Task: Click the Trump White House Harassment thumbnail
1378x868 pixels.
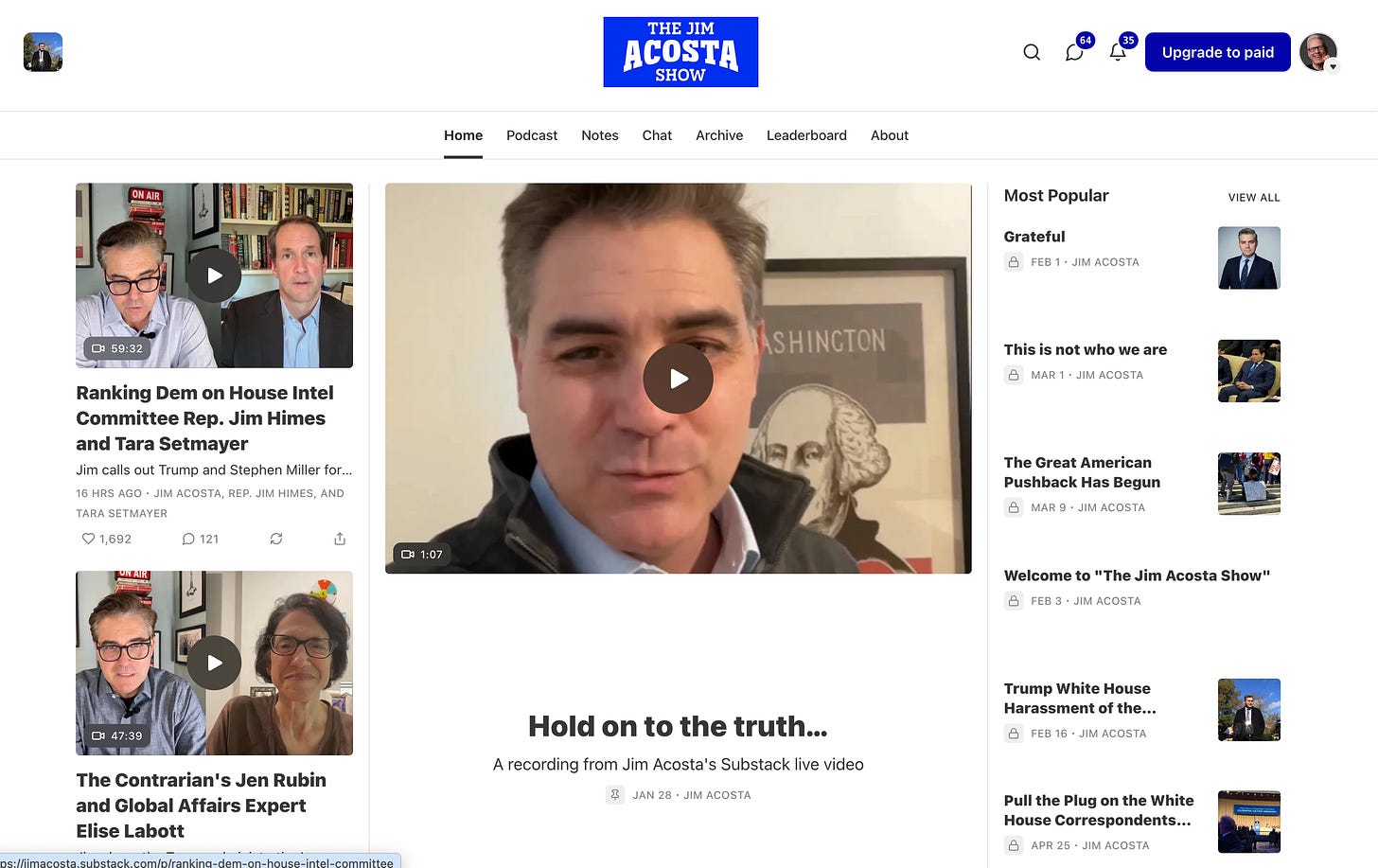Action: (1248, 710)
